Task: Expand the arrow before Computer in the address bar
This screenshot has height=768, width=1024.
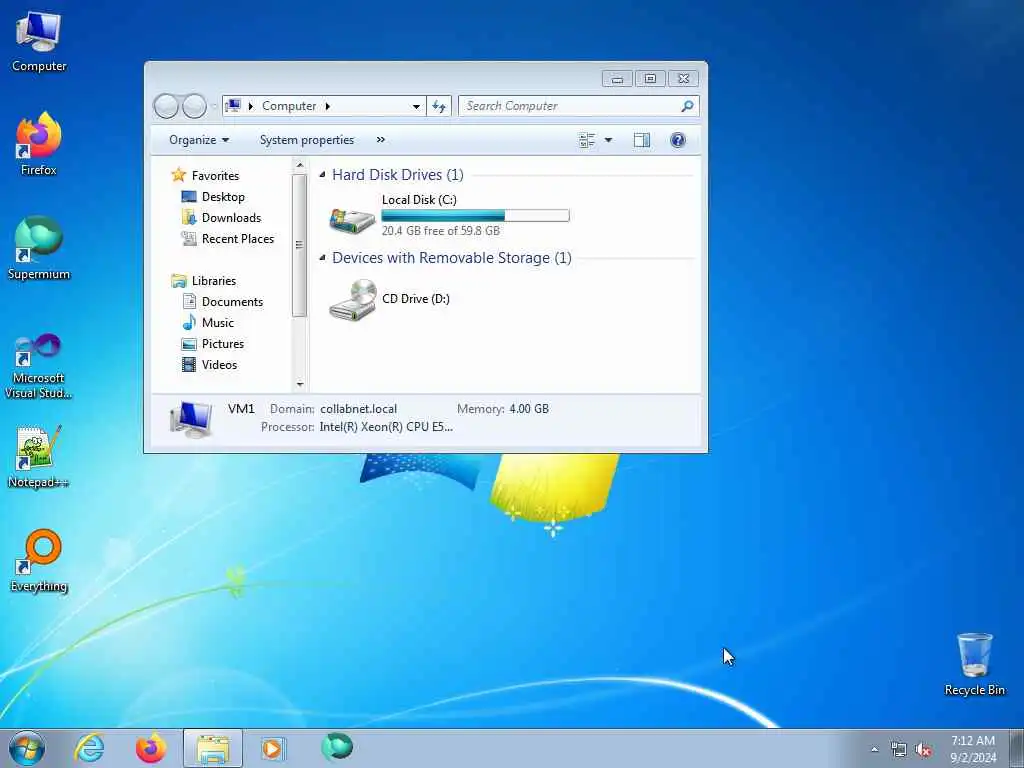Action: [251, 106]
